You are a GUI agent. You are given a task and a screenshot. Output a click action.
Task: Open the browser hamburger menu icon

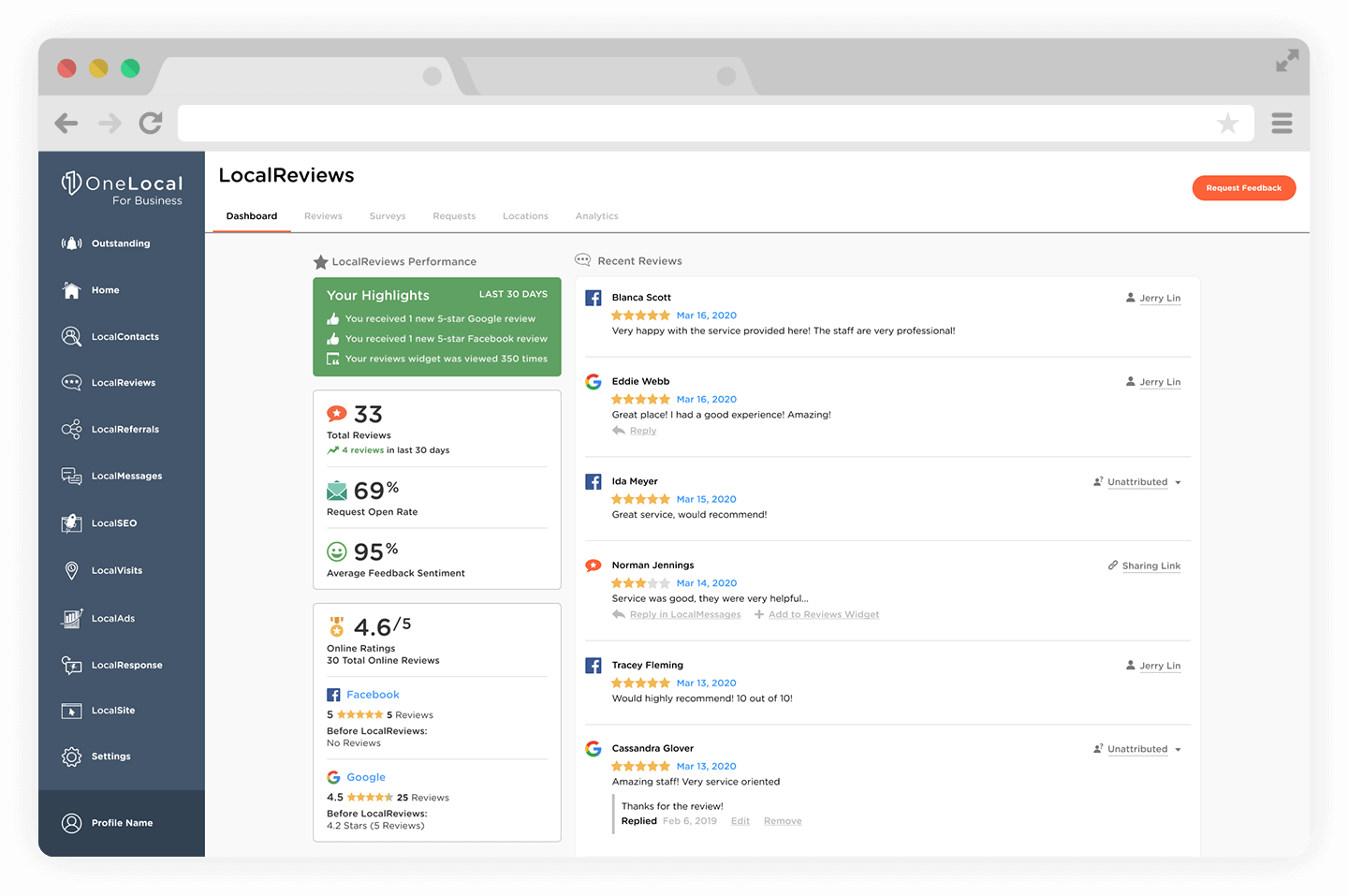click(1282, 124)
